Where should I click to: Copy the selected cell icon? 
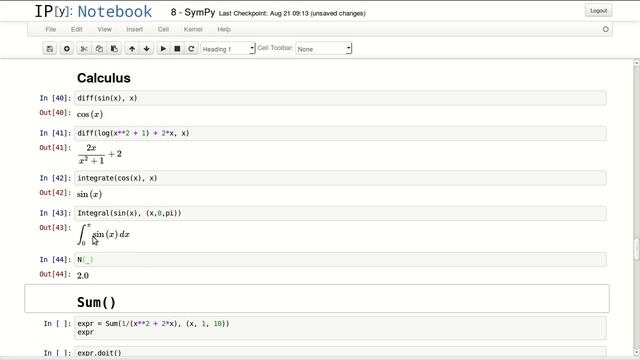coord(99,49)
